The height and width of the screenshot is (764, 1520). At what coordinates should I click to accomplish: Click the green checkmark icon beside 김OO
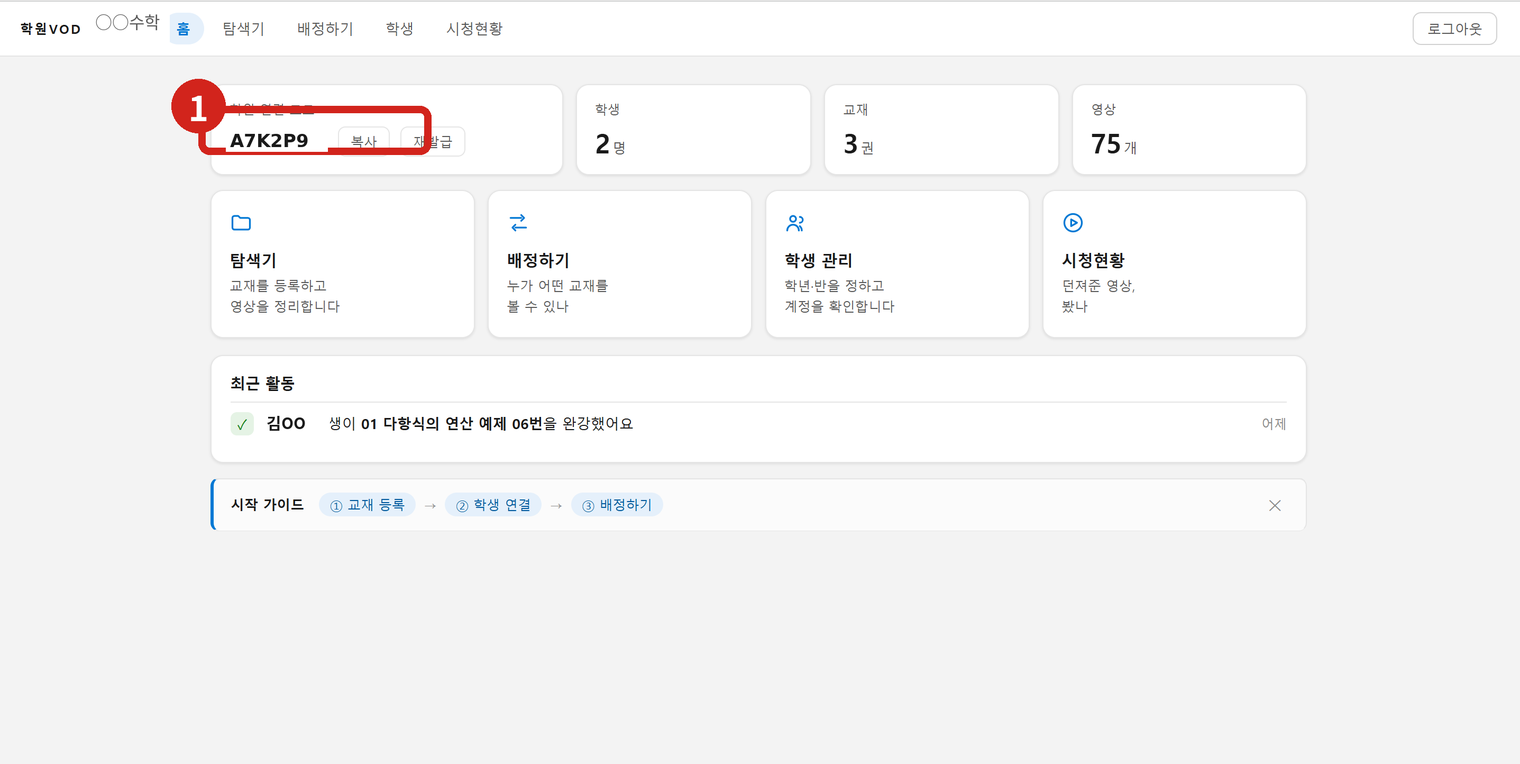[242, 424]
